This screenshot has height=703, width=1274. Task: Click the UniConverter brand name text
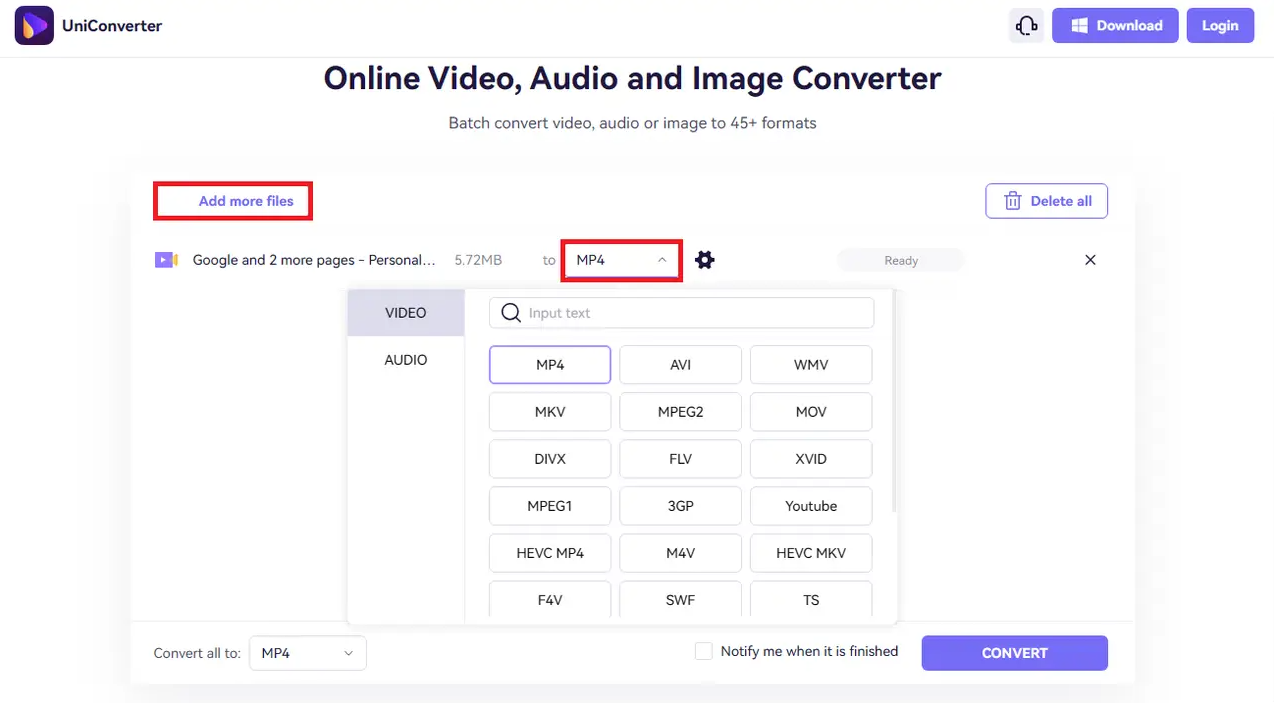(x=112, y=26)
